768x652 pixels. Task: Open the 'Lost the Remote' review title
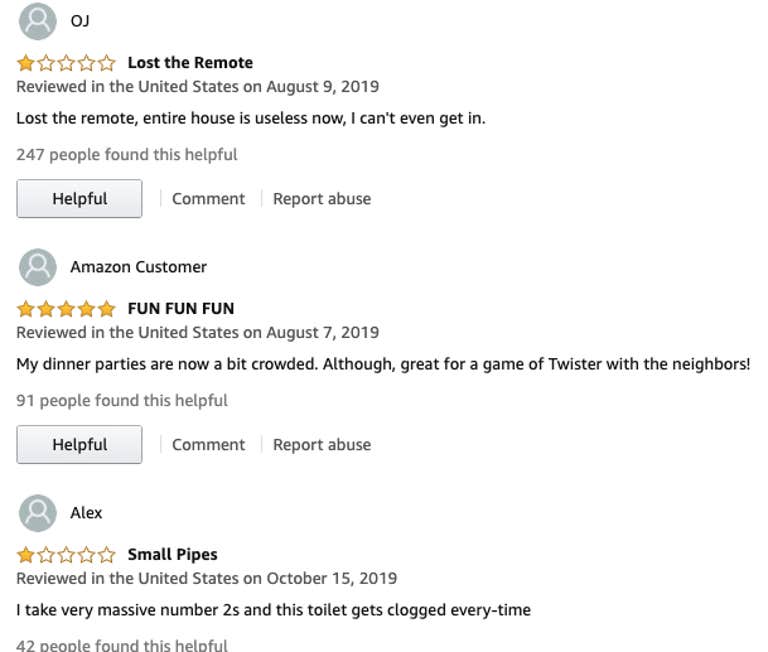[x=191, y=63]
